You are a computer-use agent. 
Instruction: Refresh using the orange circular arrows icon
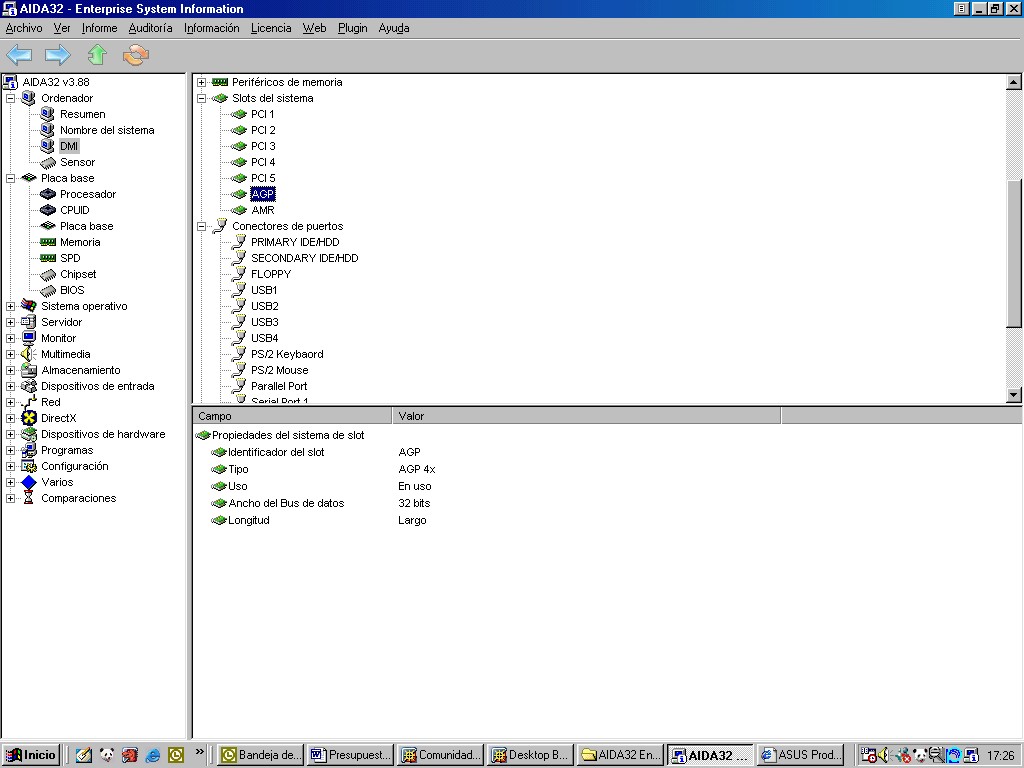(x=136, y=55)
